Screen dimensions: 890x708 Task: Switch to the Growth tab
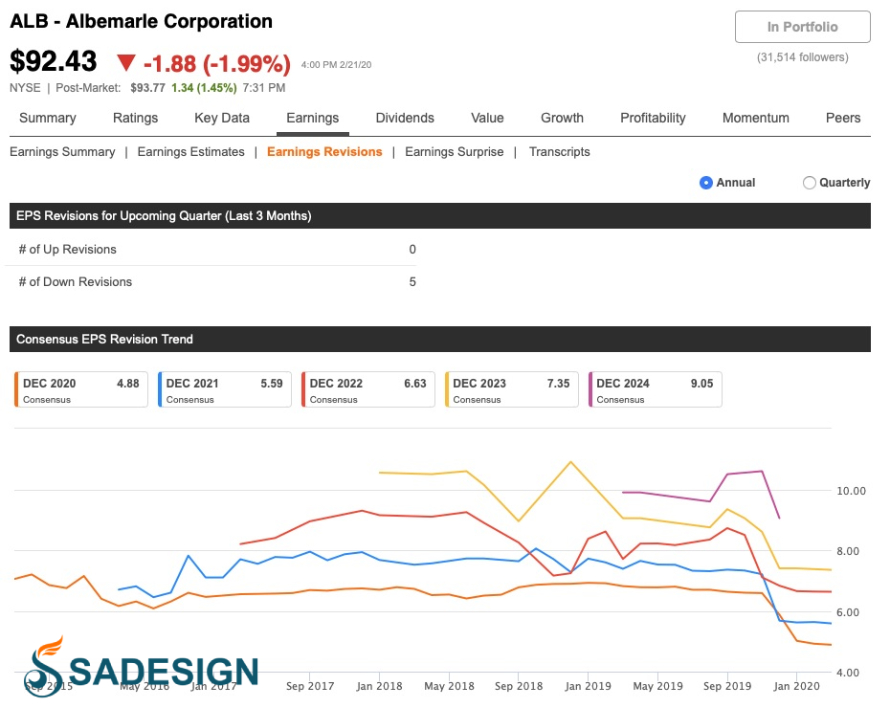(562, 118)
